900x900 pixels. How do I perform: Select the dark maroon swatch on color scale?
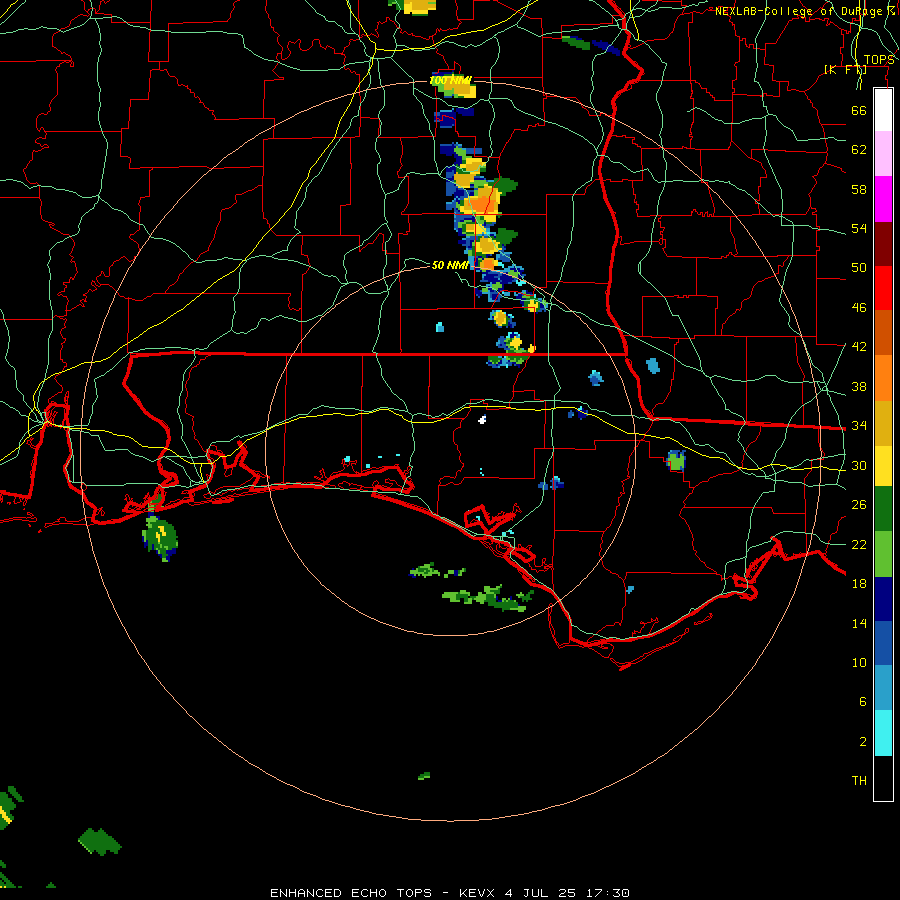point(883,243)
